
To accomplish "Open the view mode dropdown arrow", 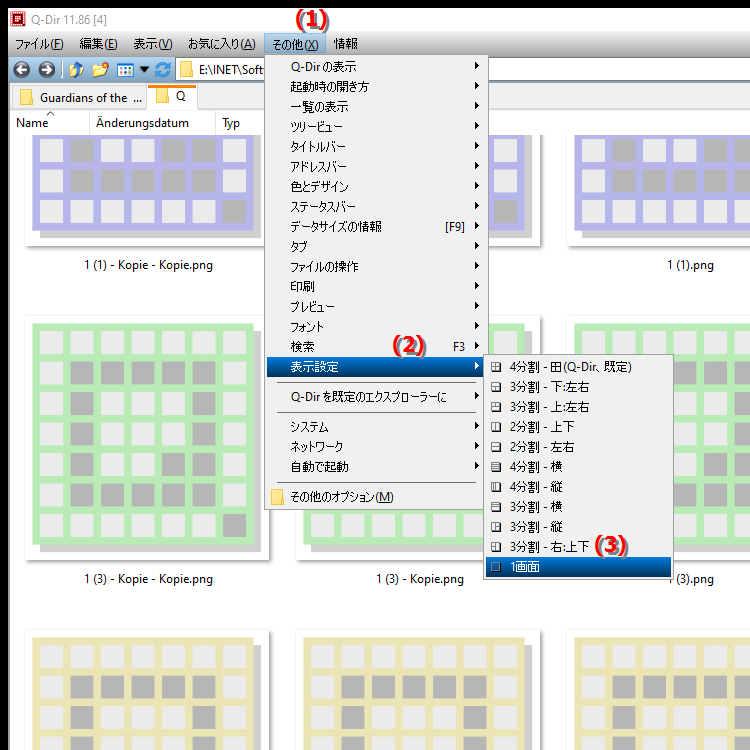I will (x=144, y=70).
